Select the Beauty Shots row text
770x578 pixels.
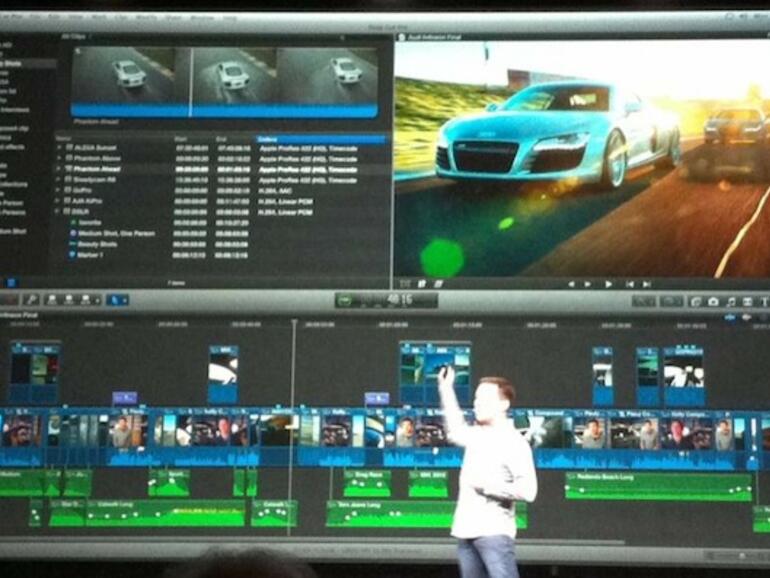pyautogui.click(x=98, y=244)
